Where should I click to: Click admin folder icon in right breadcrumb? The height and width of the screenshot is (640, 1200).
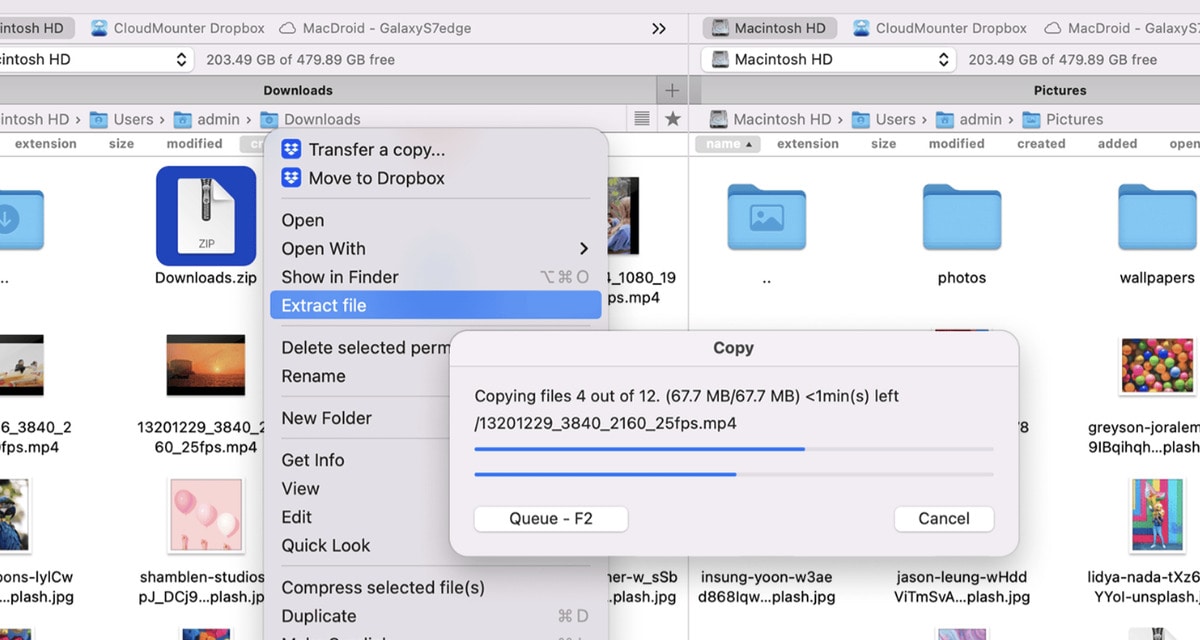pos(945,119)
